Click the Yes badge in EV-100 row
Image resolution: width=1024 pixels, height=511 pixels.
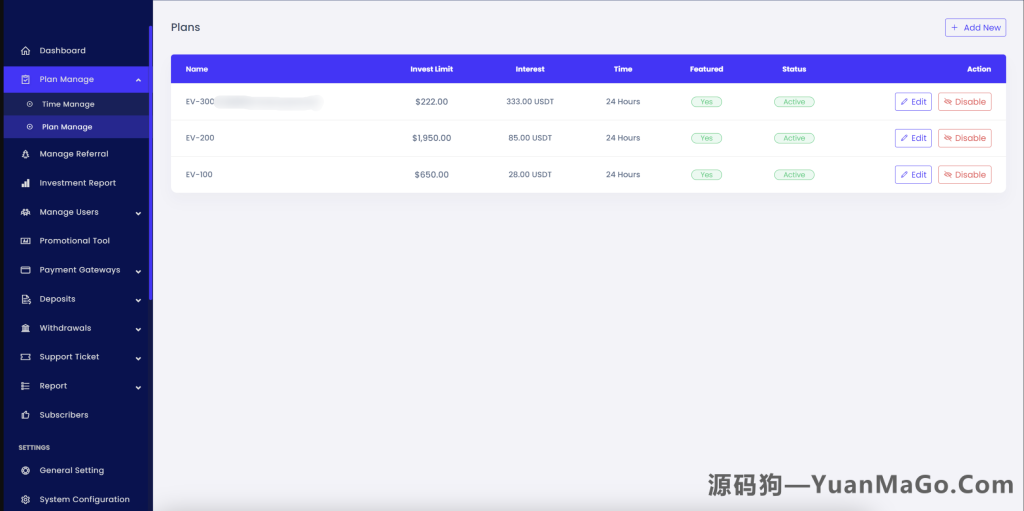tap(706, 174)
